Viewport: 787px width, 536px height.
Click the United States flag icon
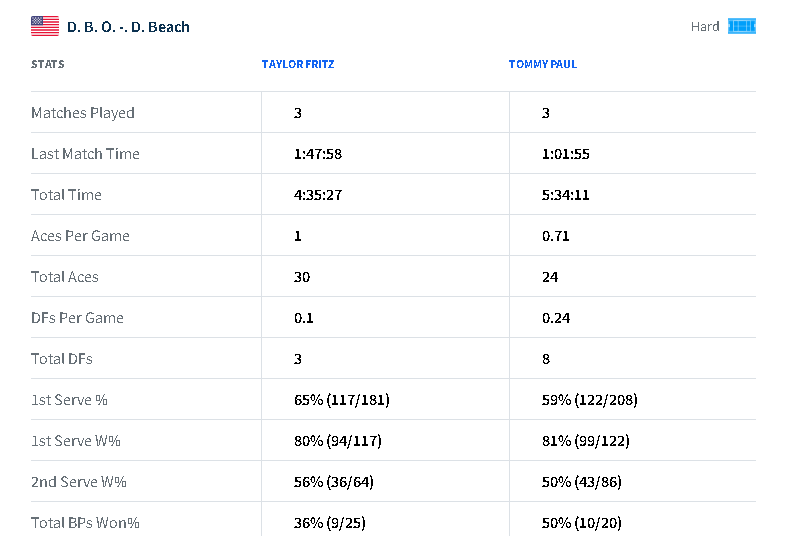tap(45, 26)
